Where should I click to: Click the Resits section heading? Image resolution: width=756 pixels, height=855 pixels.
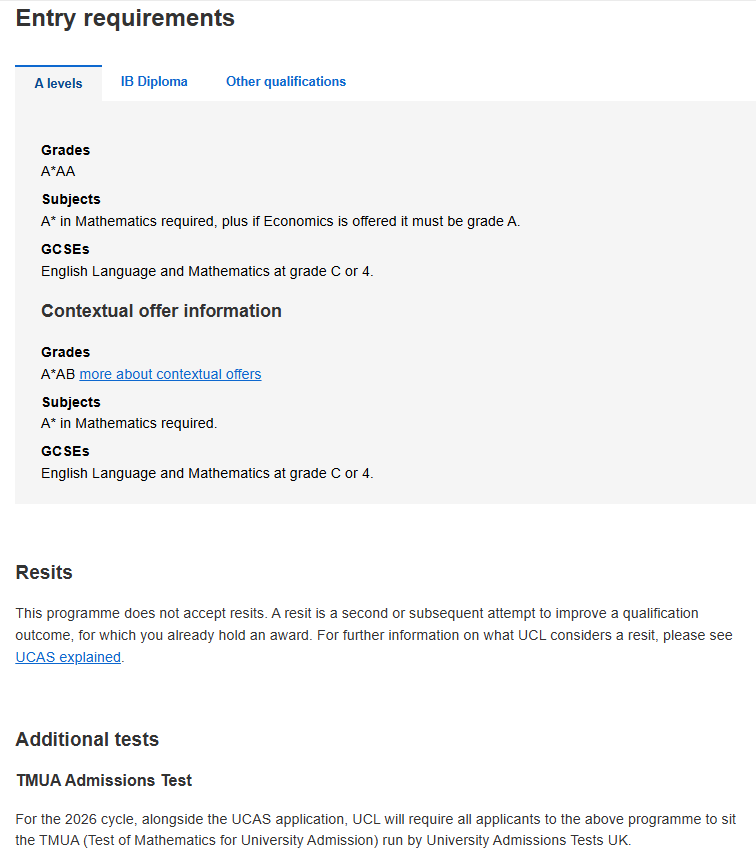point(44,572)
